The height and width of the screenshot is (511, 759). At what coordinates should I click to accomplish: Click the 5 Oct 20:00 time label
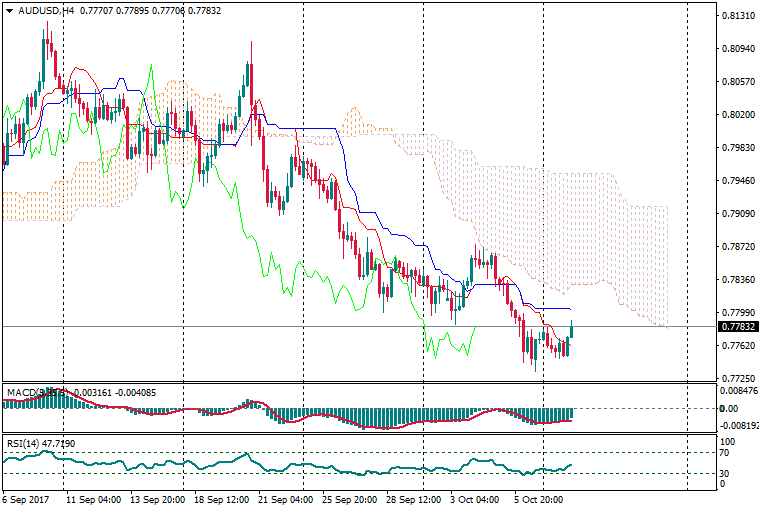pos(537,498)
